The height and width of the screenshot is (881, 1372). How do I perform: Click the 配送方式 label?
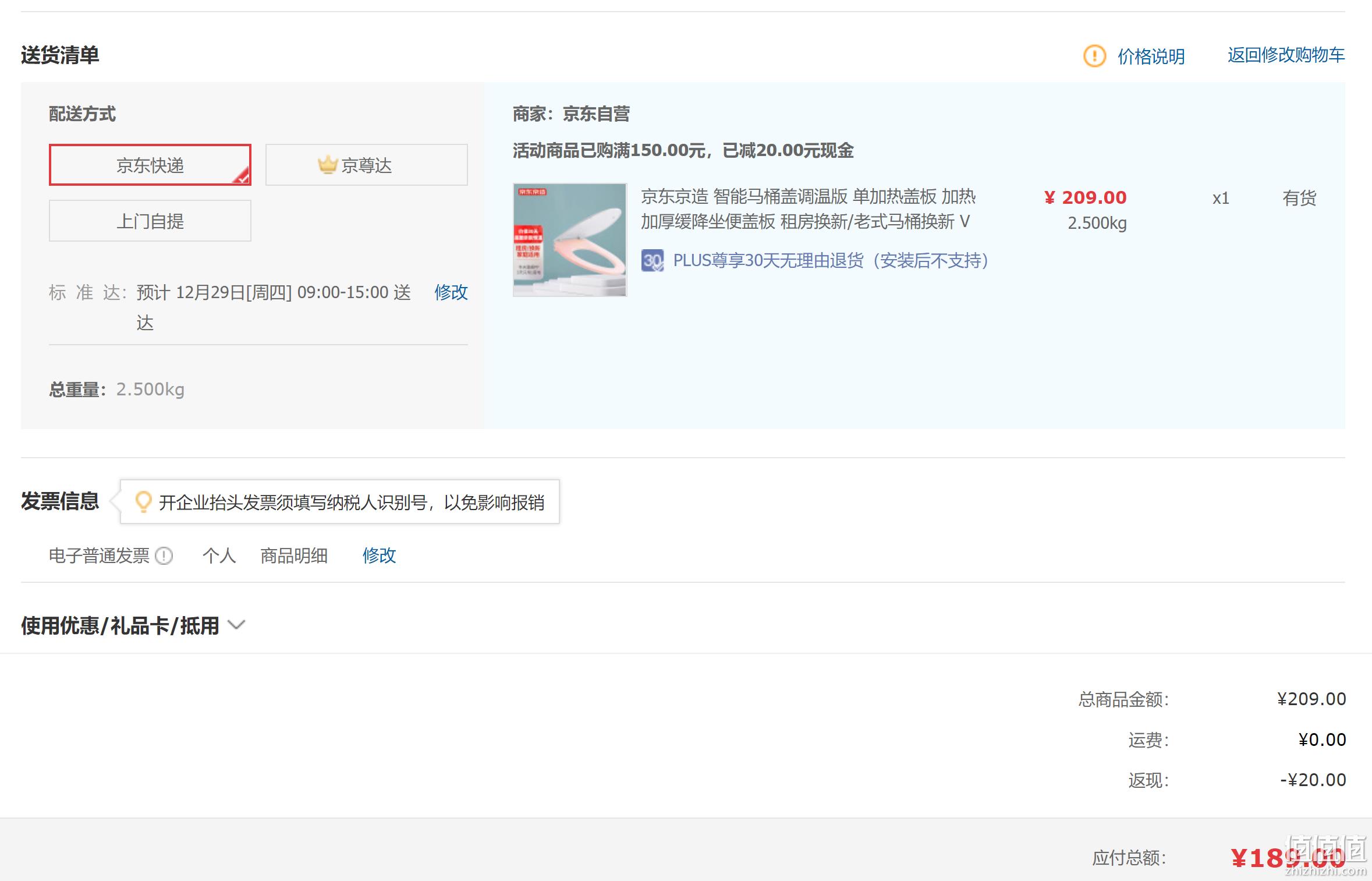[82, 114]
